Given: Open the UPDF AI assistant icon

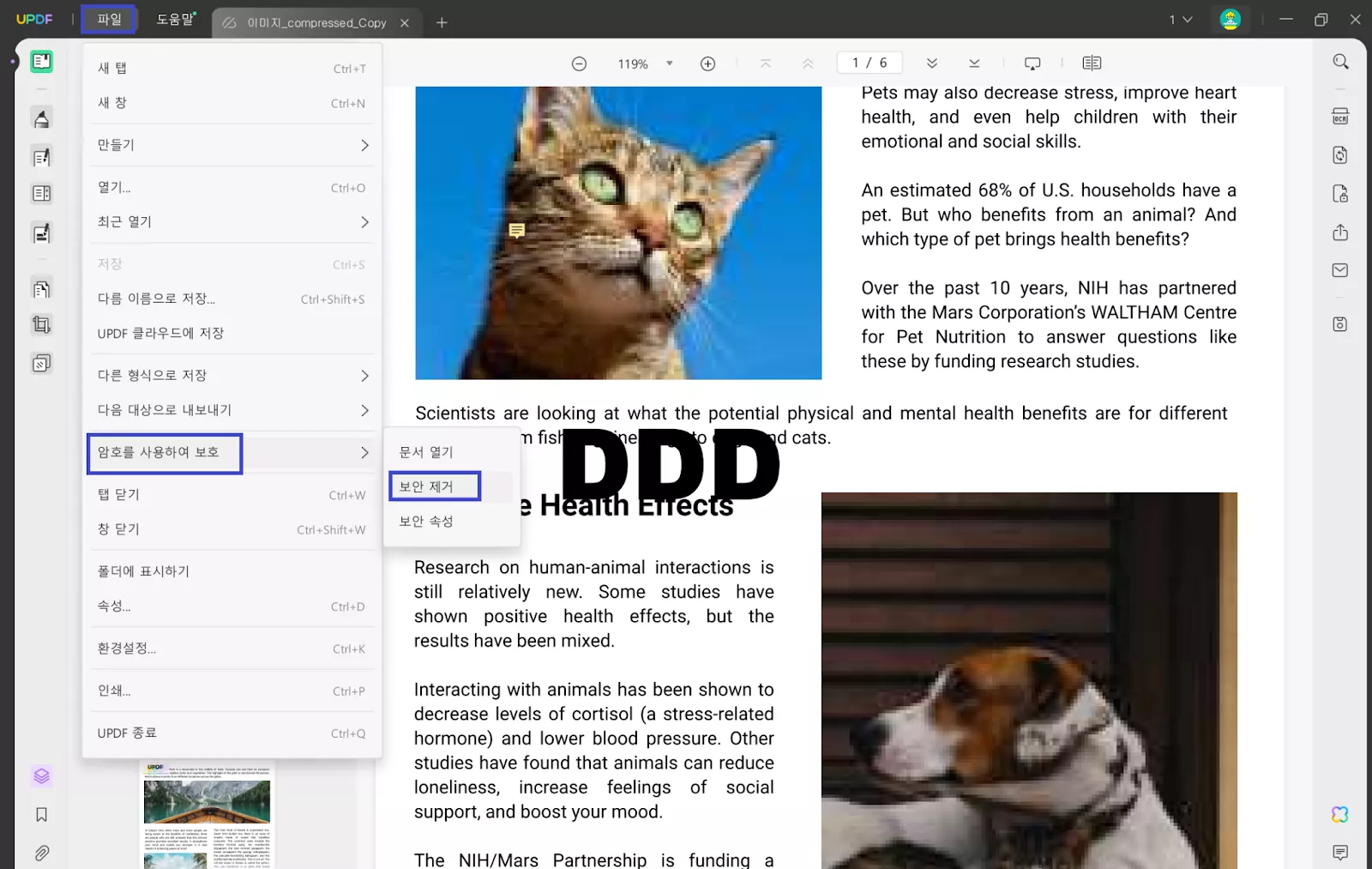Looking at the screenshot, I should tap(1340, 815).
